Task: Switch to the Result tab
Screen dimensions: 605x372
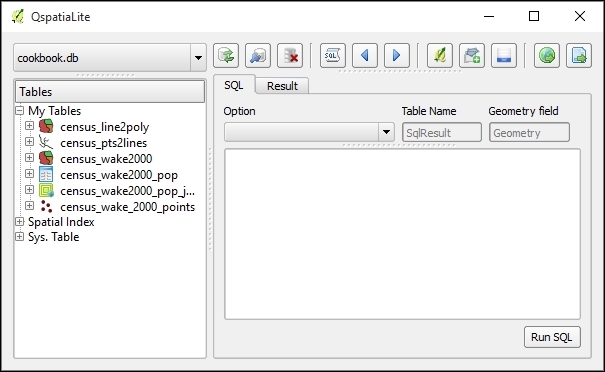Action: (282, 86)
